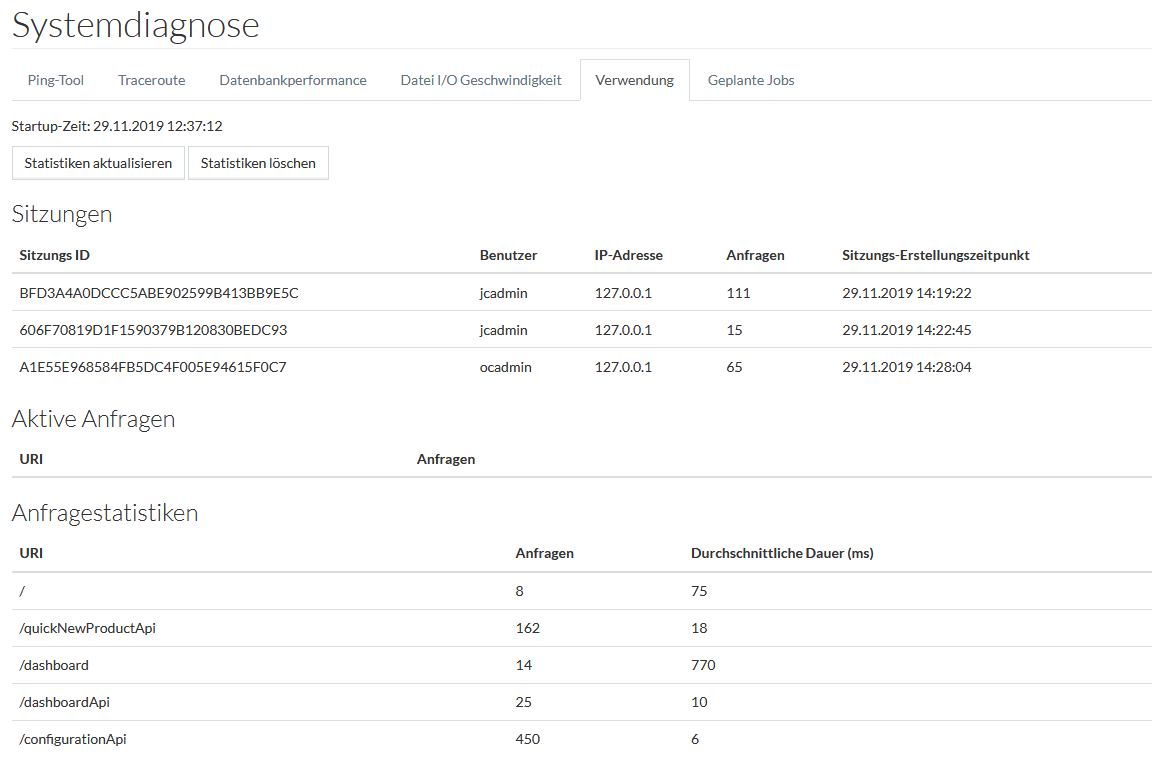Switch to the Traceroute tab
The width and height of the screenshot is (1161, 757).
coord(151,80)
